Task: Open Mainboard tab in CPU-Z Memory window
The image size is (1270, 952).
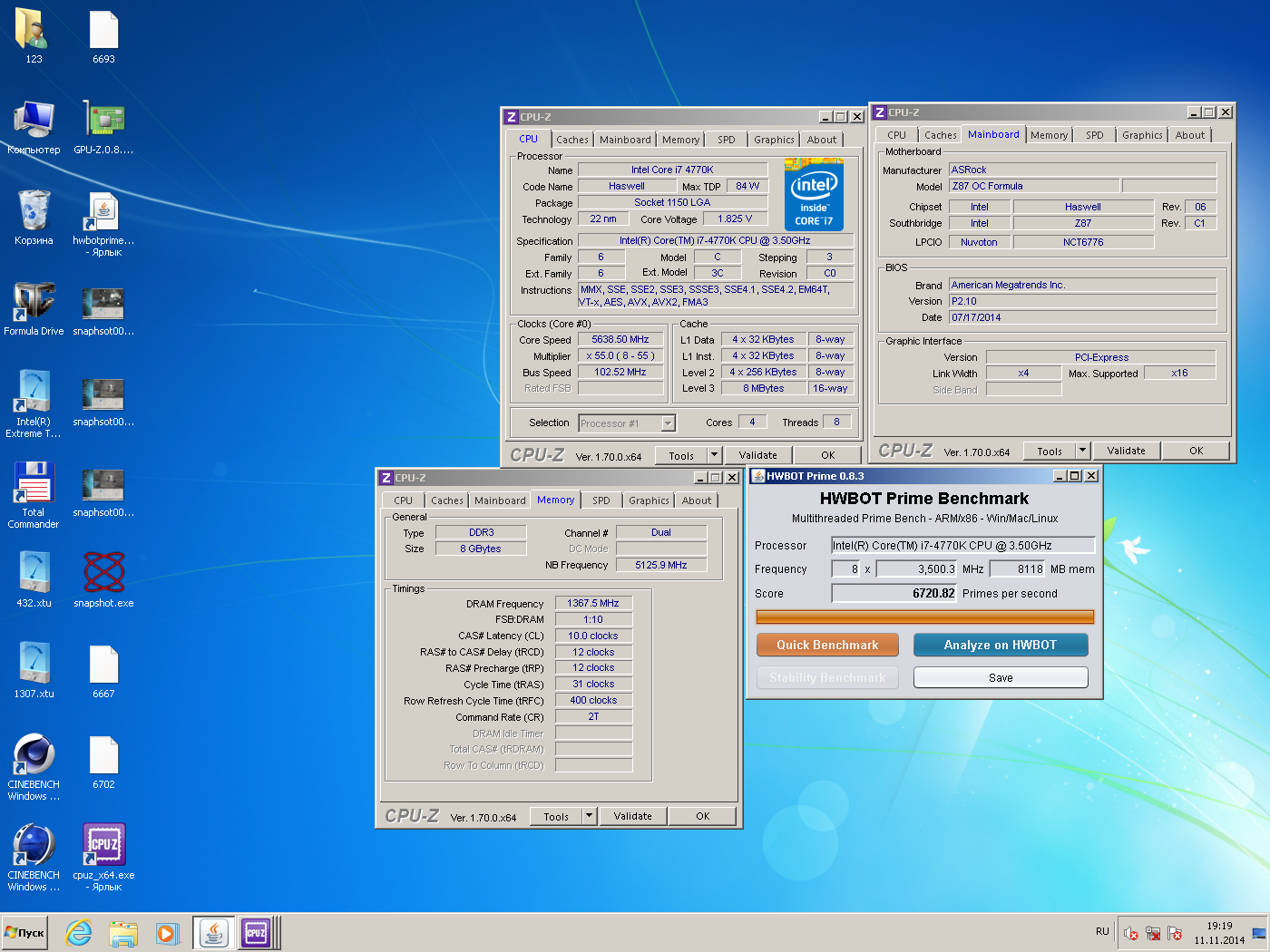Action: point(500,500)
